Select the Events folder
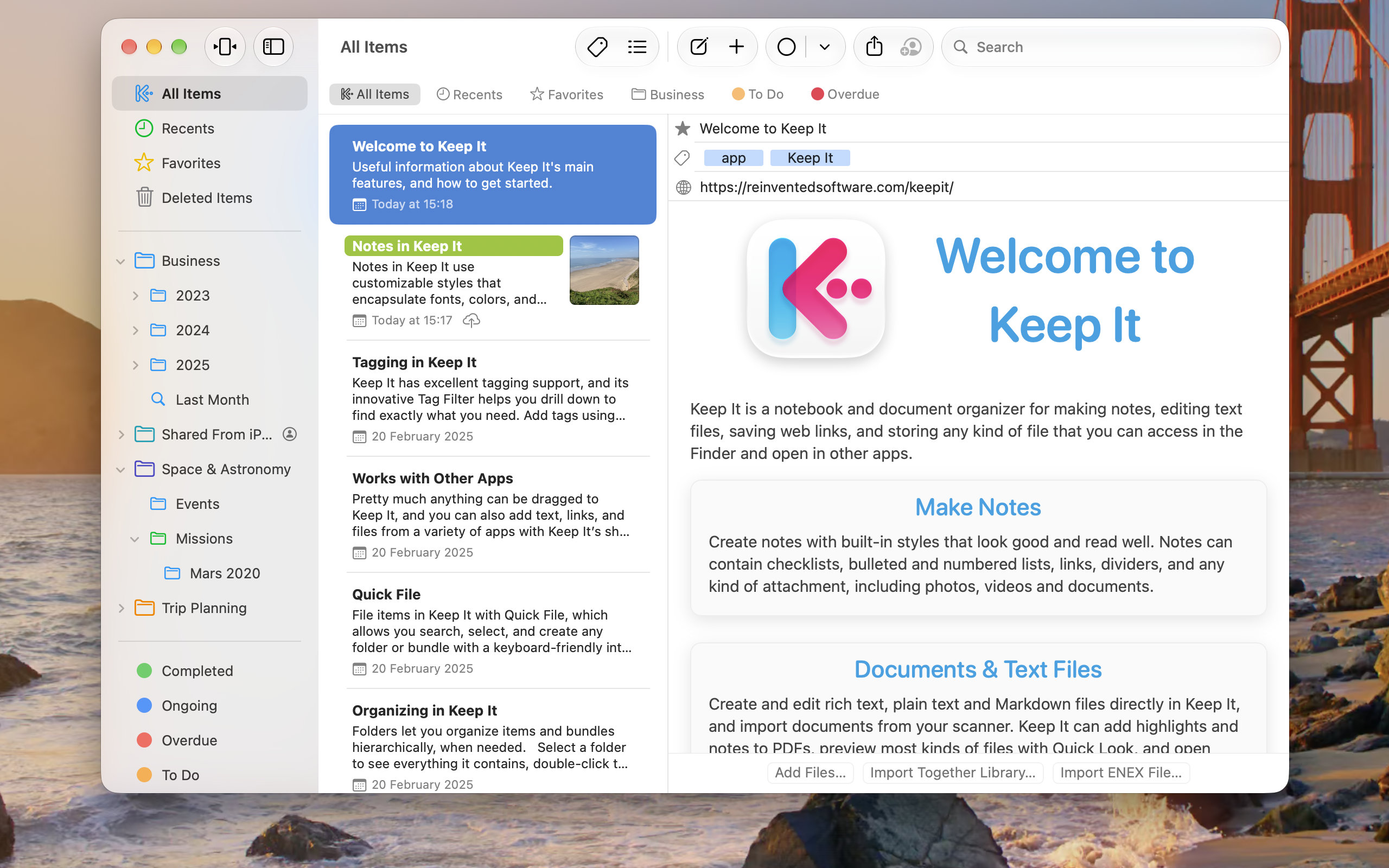The height and width of the screenshot is (868, 1389). pos(209,504)
